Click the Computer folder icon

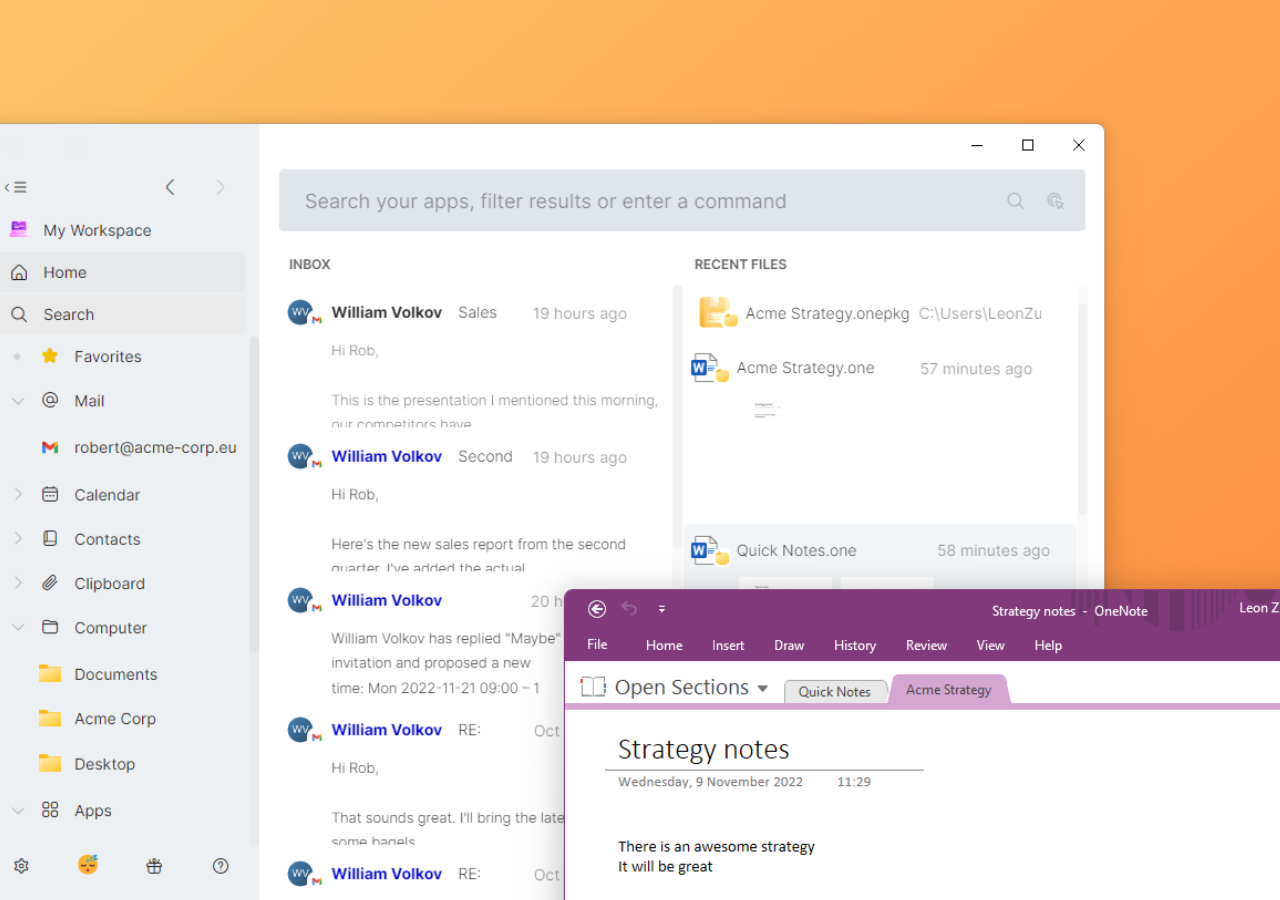tap(50, 627)
